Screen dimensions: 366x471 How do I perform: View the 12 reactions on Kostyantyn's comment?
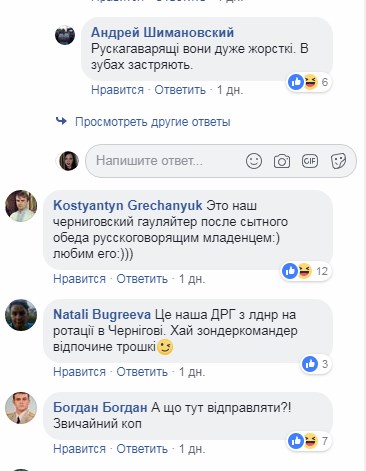tap(306, 271)
